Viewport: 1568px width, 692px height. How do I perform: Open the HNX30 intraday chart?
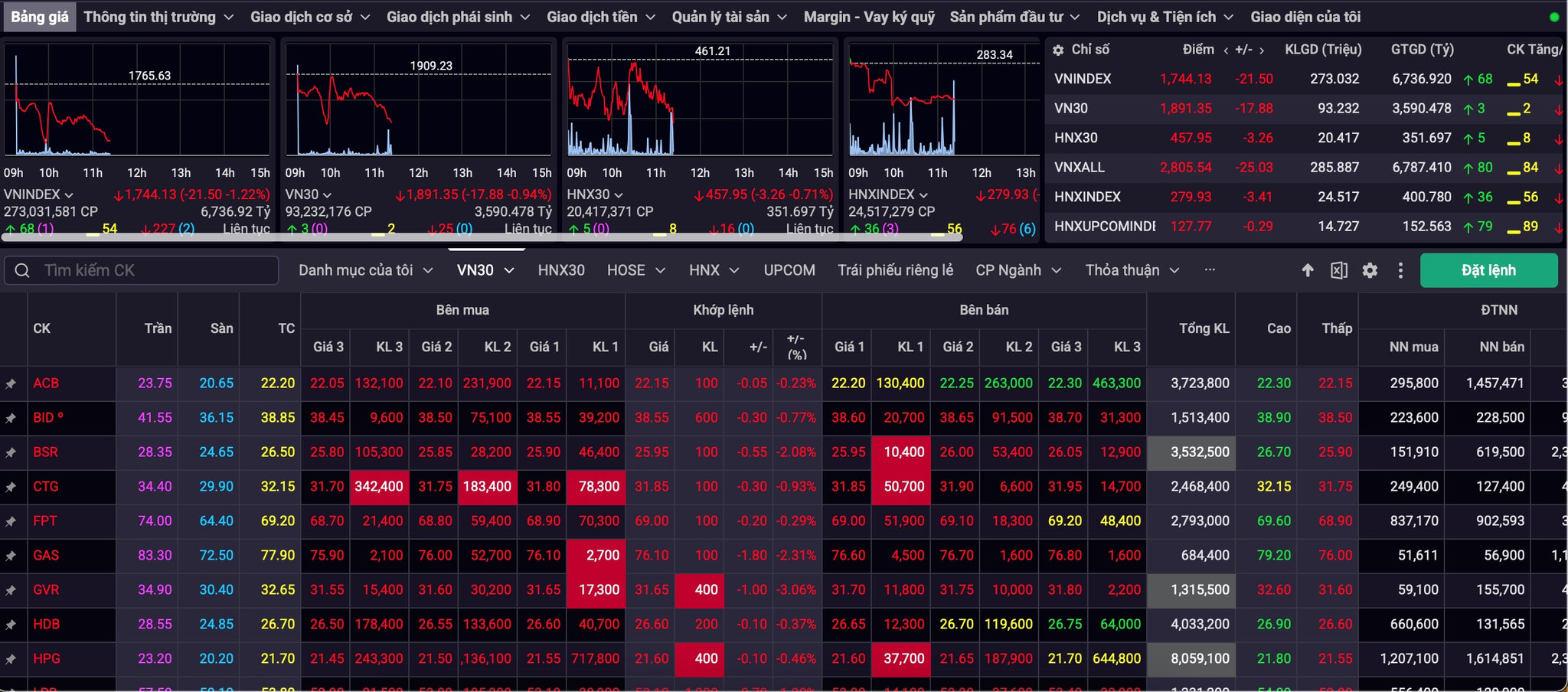pos(700,100)
